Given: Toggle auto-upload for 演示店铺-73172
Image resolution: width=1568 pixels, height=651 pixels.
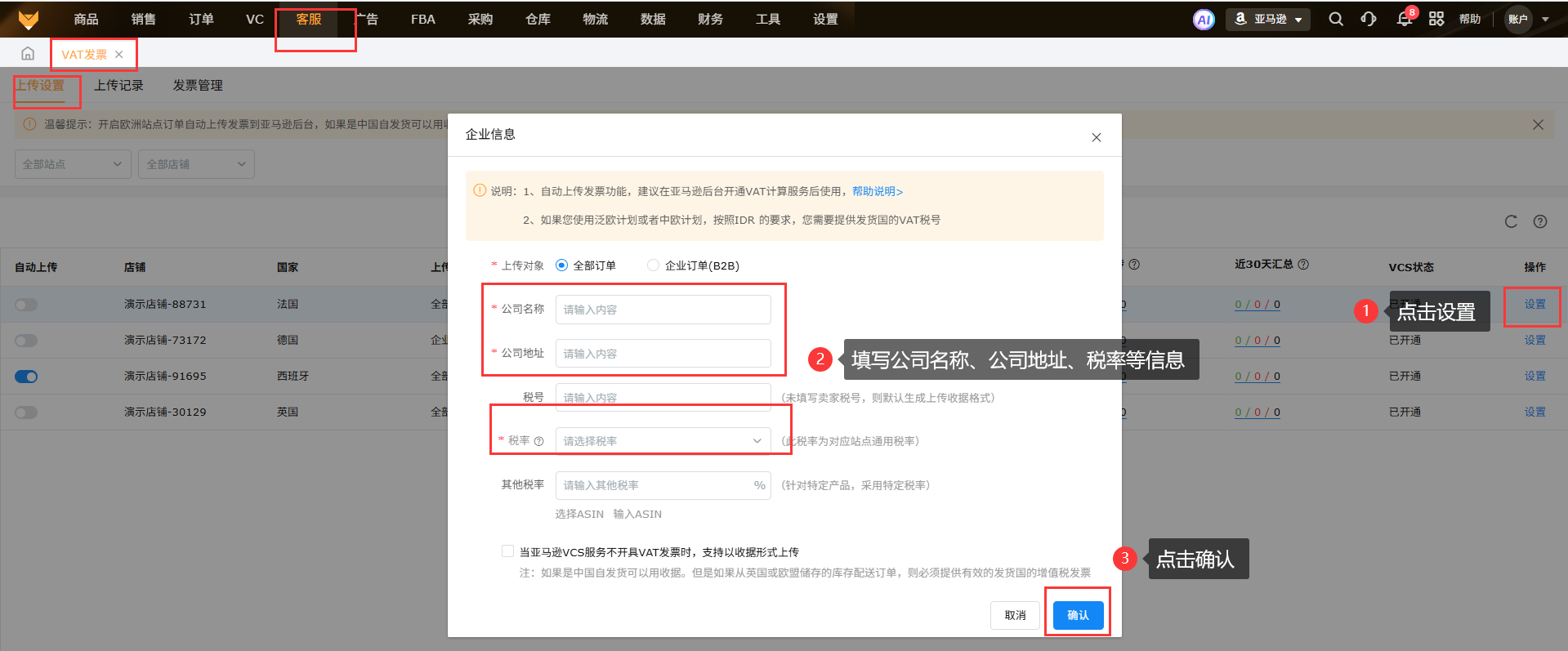Looking at the screenshot, I should point(26,341).
